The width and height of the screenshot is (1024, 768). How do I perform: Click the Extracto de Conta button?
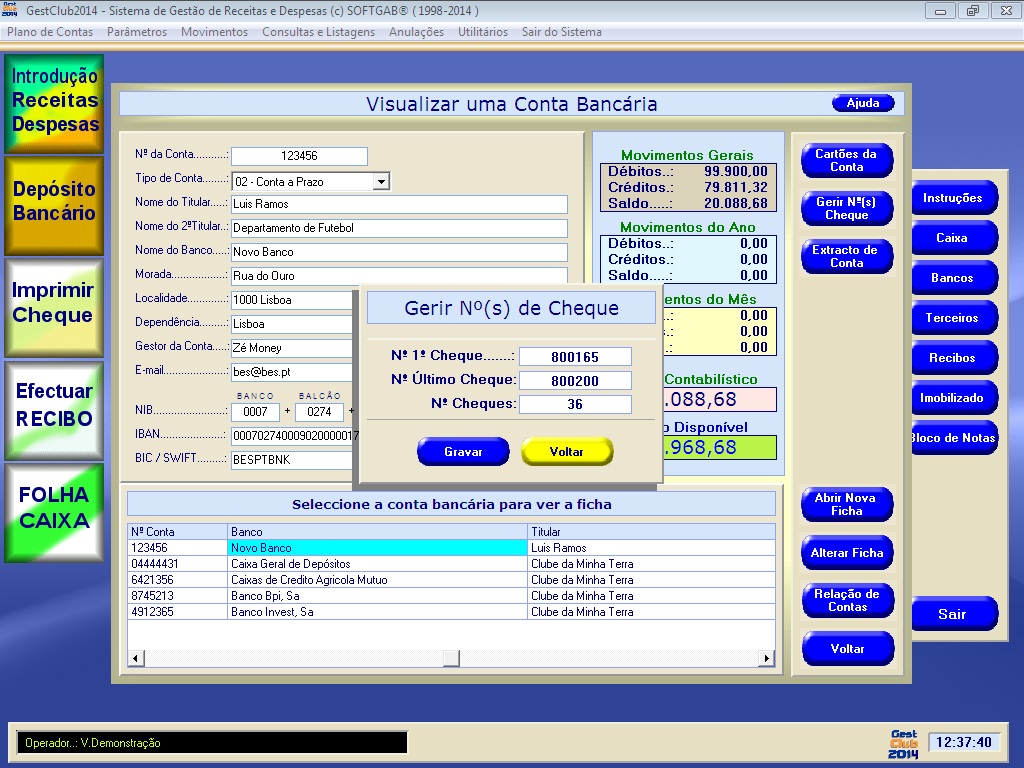(846, 257)
